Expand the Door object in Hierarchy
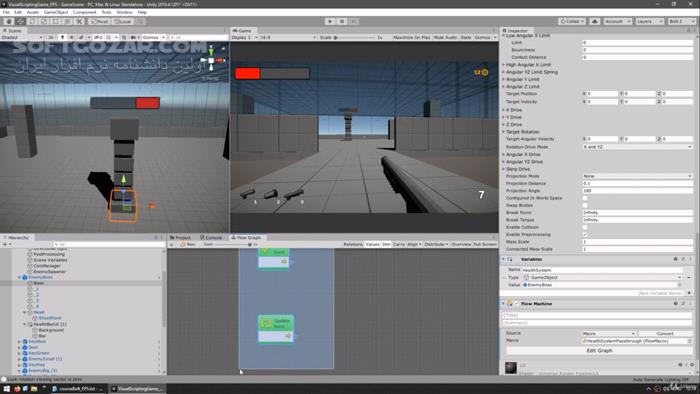 coord(19,347)
